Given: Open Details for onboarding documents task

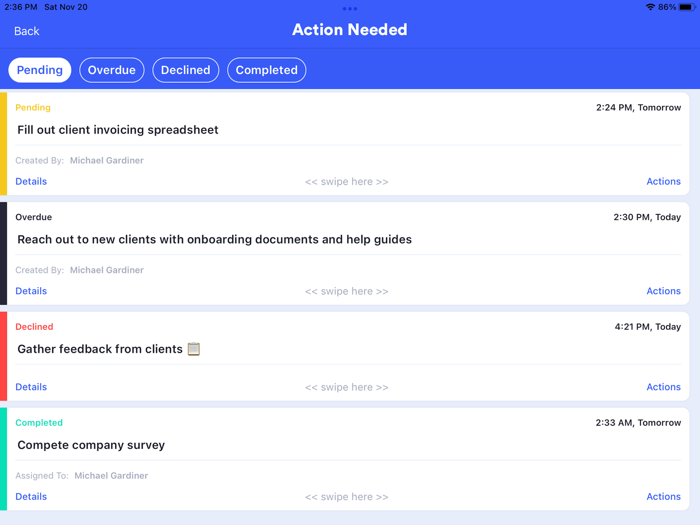Looking at the screenshot, I should coord(31,291).
